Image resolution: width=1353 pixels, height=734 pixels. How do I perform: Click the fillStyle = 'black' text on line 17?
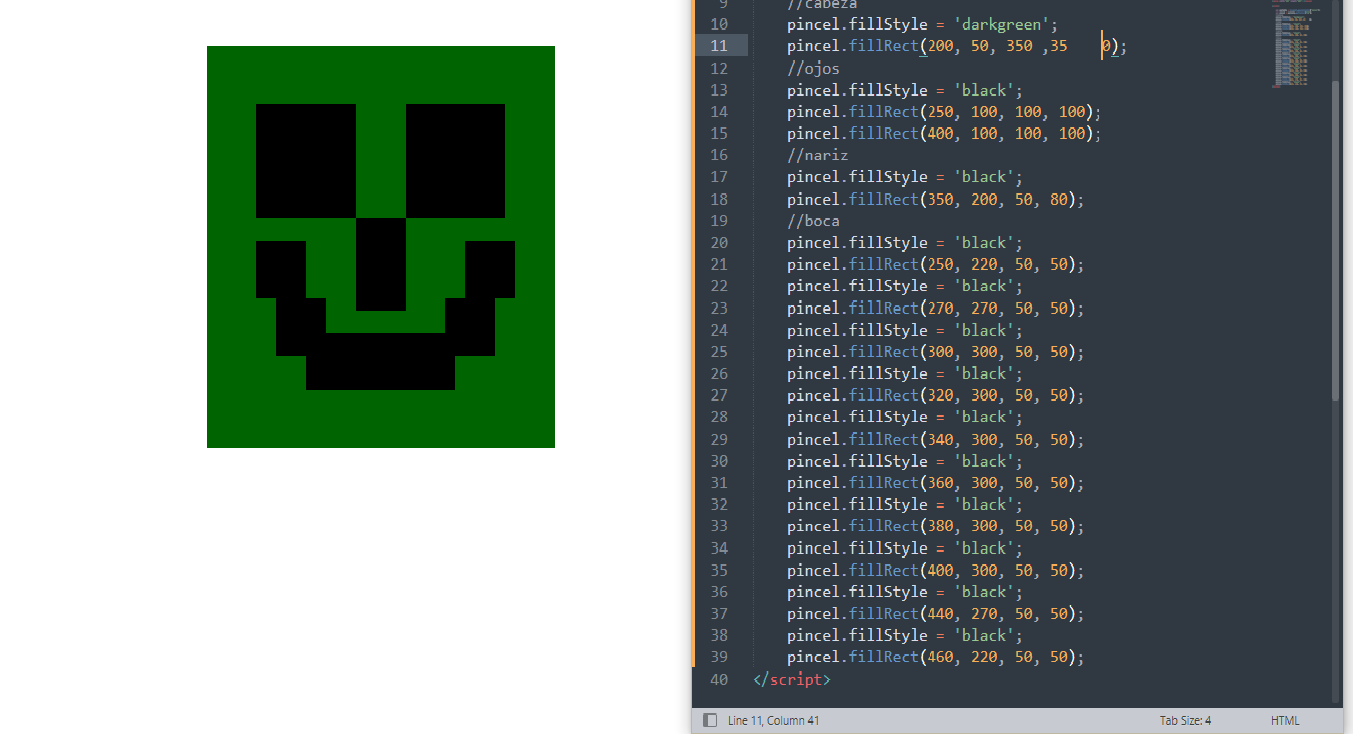(931, 177)
